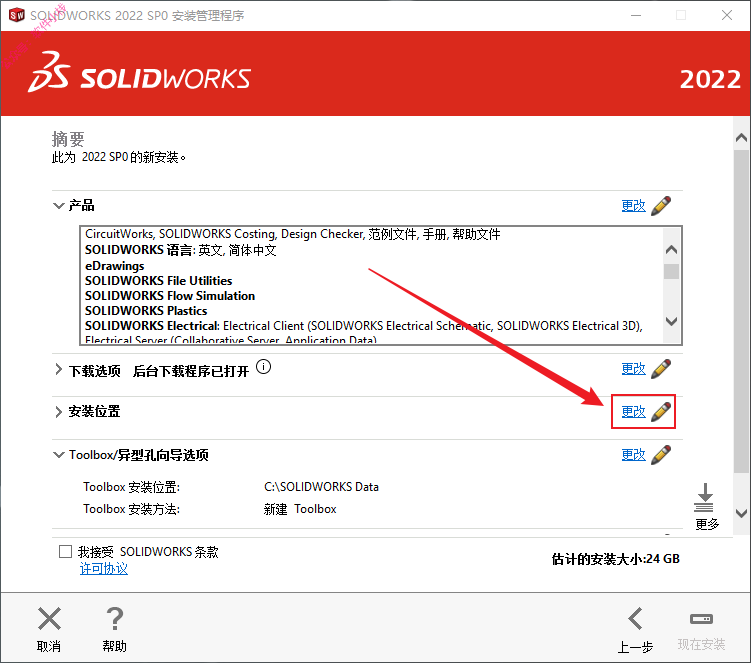This screenshot has height=663, width=751.
Task: Click the 现在安装 drive icon
Action: (701, 619)
